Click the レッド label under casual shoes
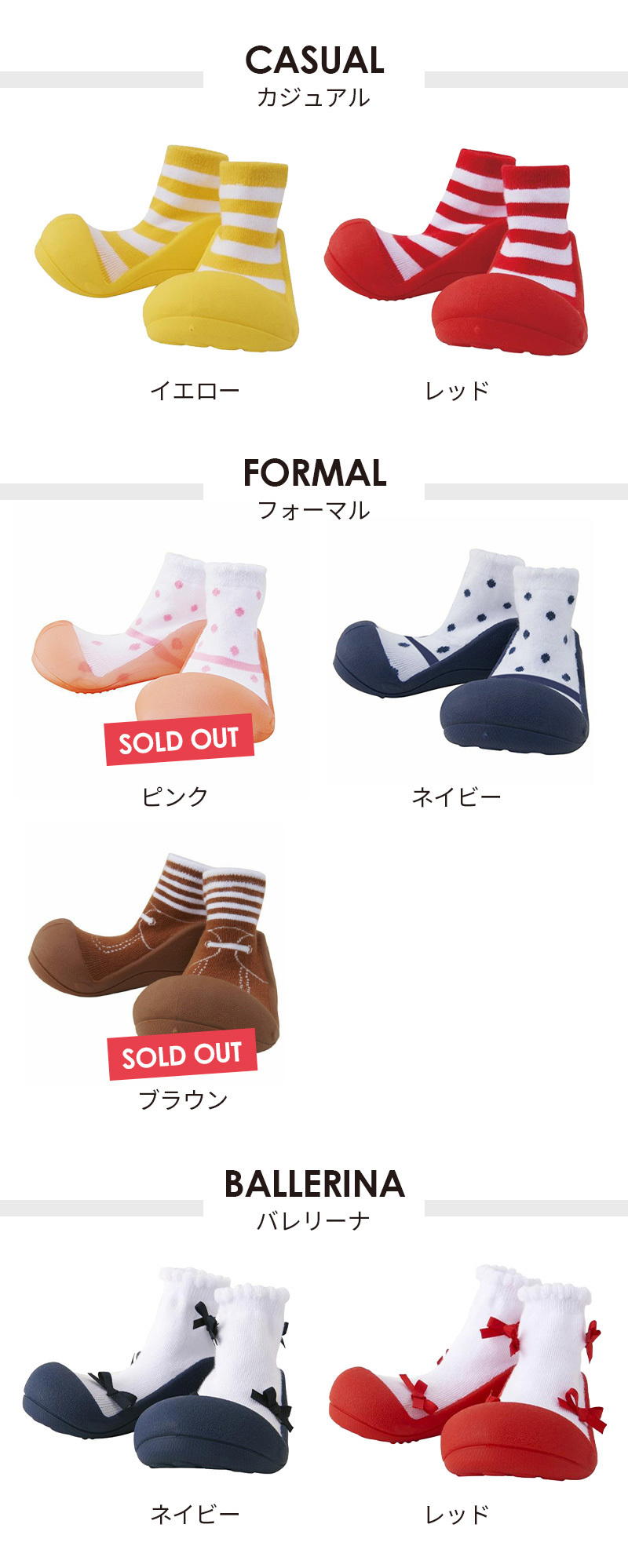 point(457,390)
